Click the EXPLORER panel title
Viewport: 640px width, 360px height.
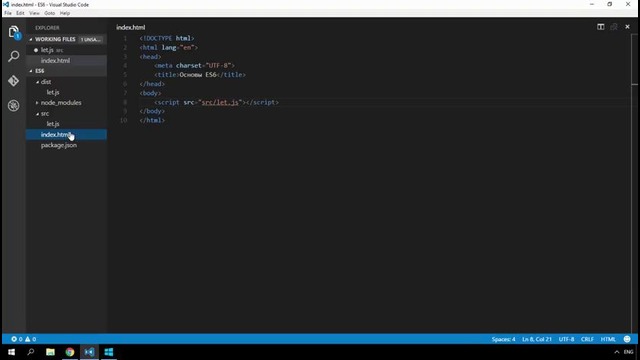click(x=47, y=28)
